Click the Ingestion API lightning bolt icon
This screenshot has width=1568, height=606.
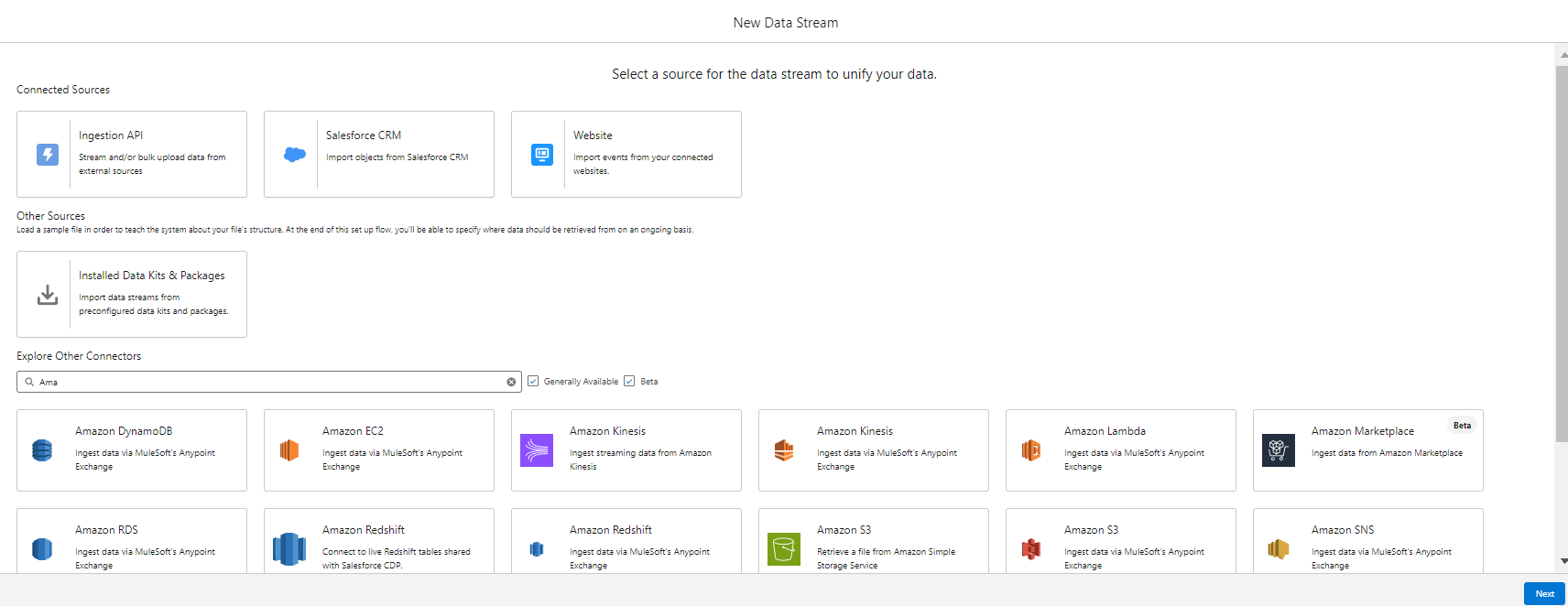coord(48,155)
